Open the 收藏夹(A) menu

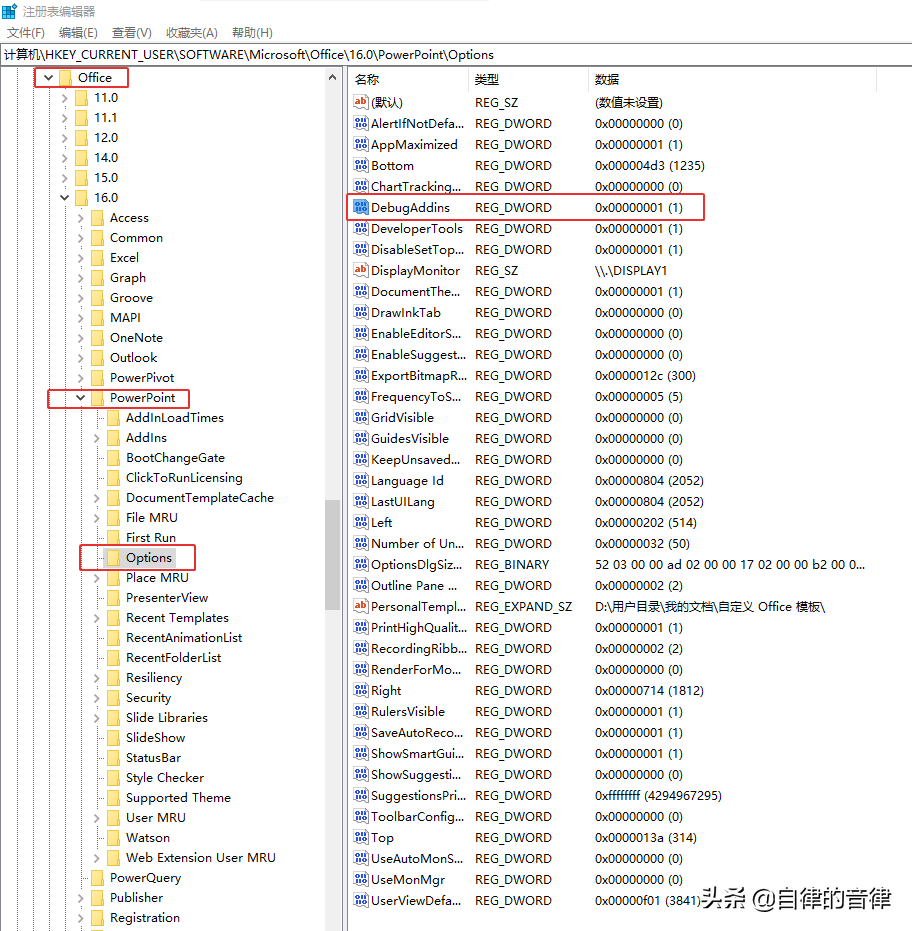pos(192,33)
